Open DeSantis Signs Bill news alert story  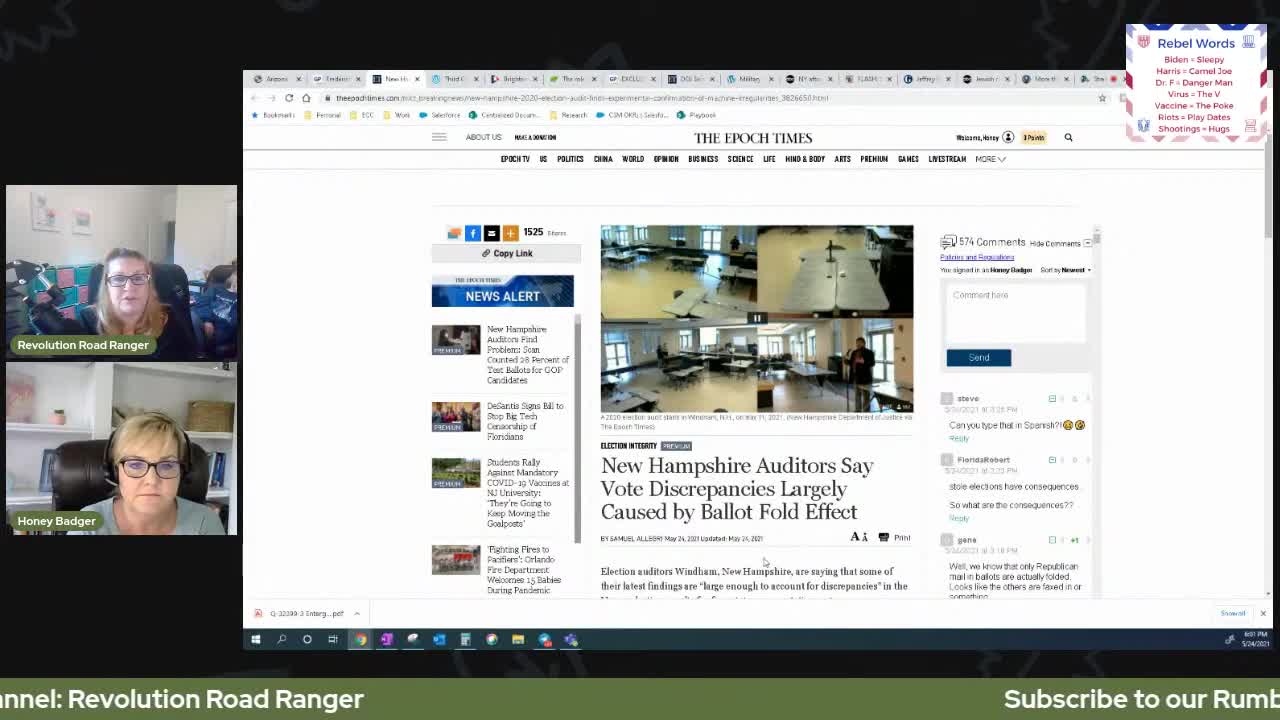point(525,421)
